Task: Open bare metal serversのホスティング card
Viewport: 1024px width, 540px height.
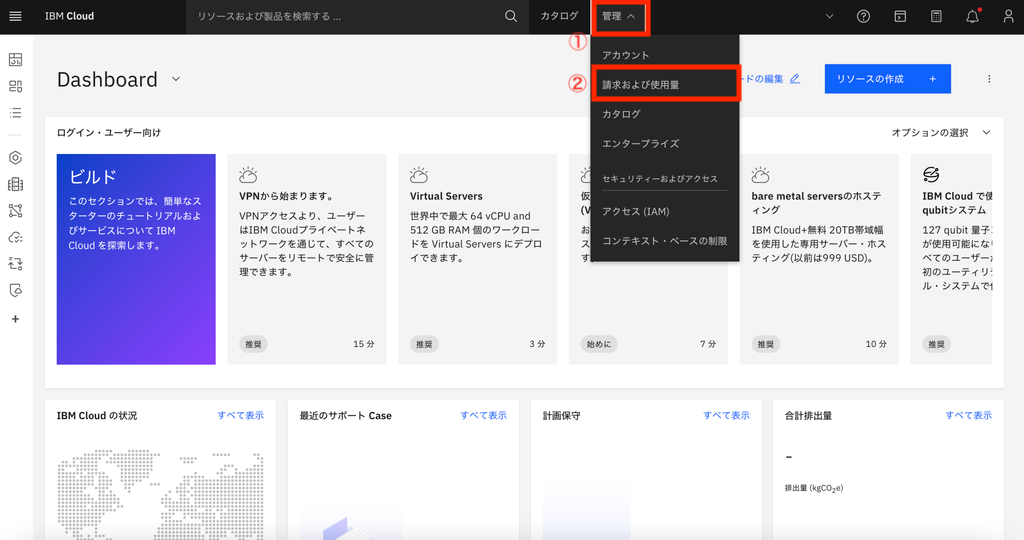Action: click(819, 259)
